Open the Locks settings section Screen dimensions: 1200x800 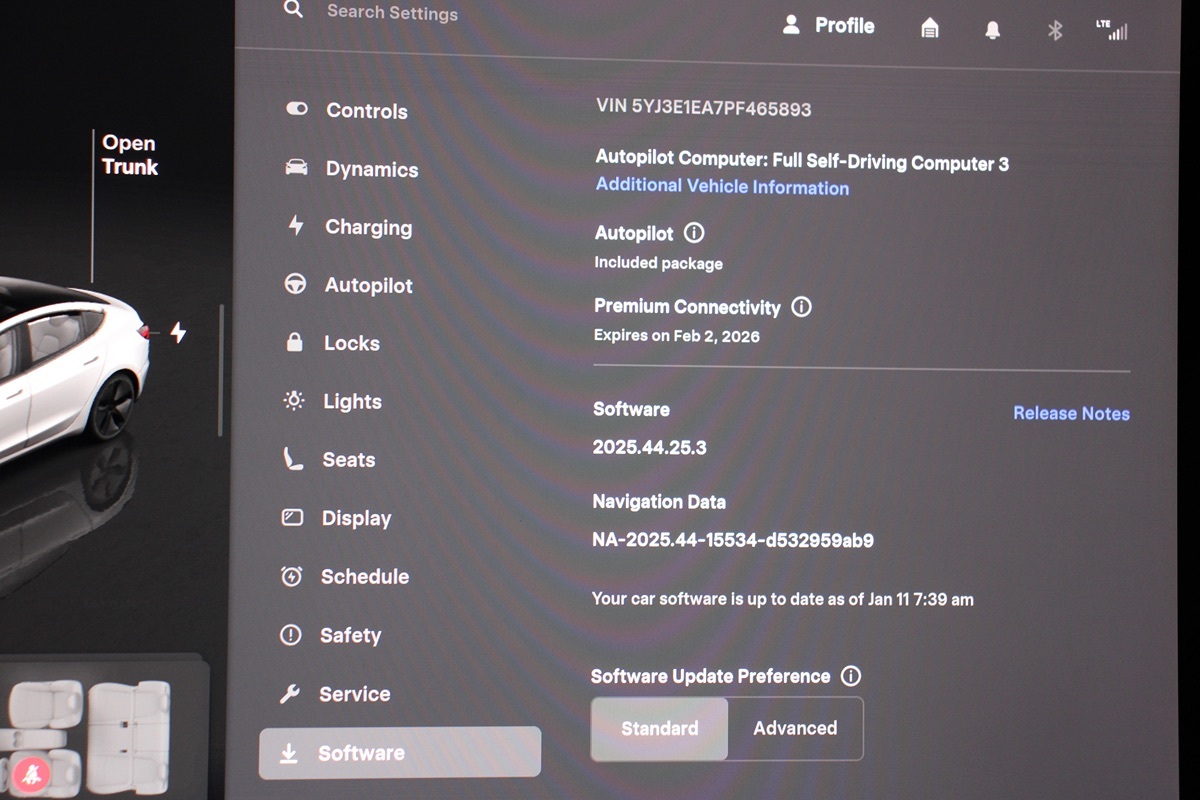[351, 343]
